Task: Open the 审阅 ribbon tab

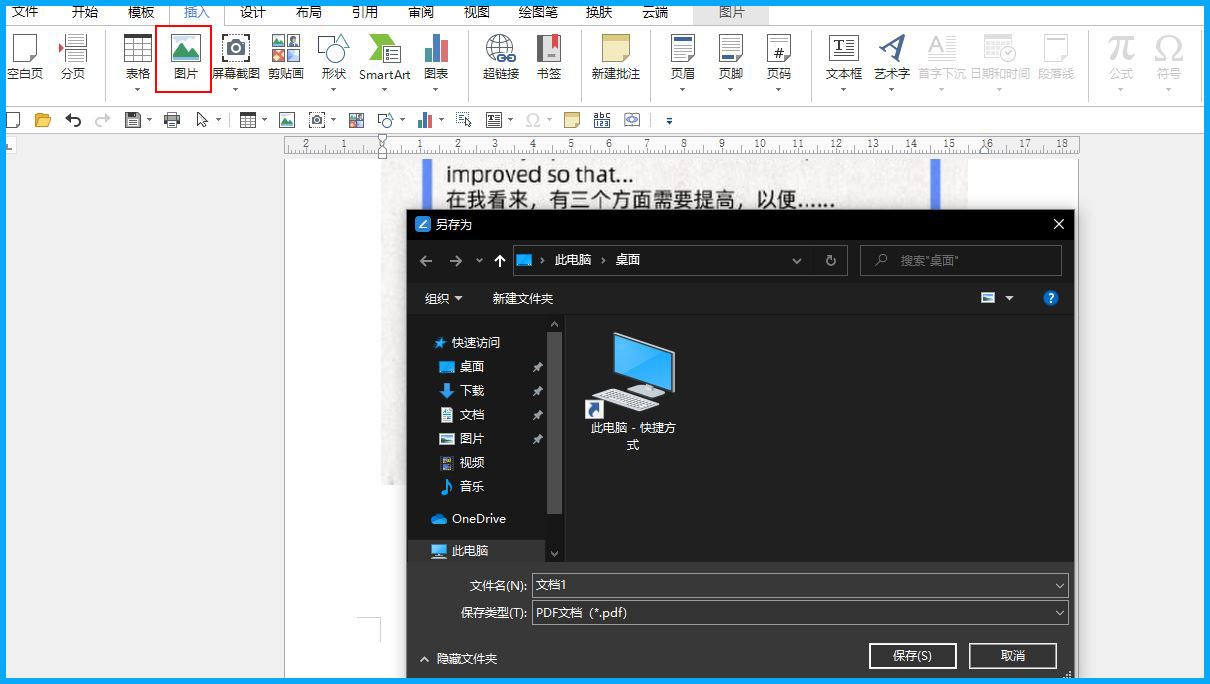Action: tap(421, 13)
